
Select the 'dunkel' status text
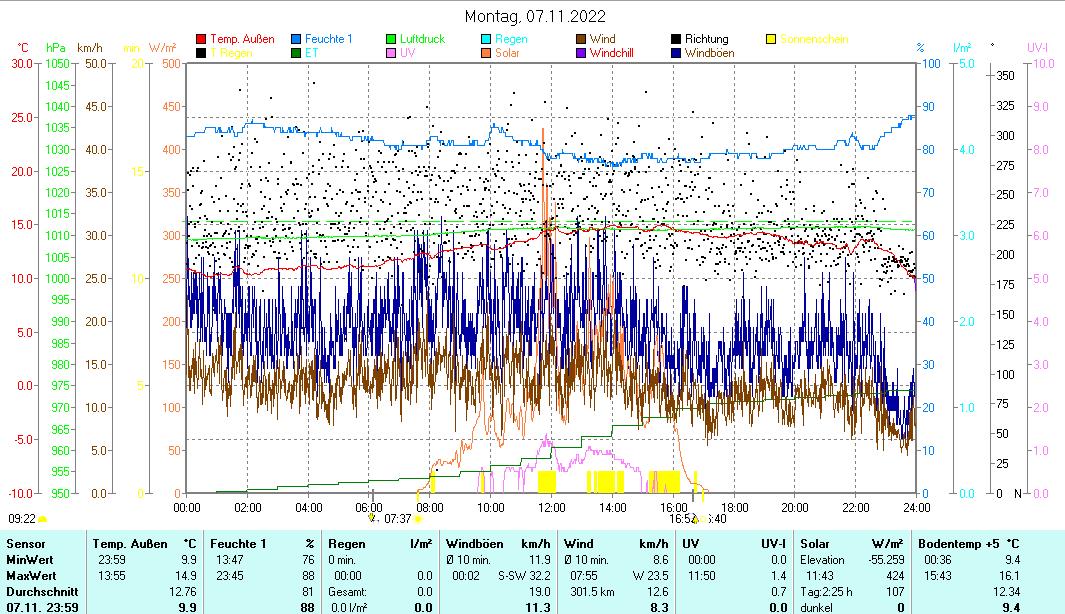(x=816, y=608)
